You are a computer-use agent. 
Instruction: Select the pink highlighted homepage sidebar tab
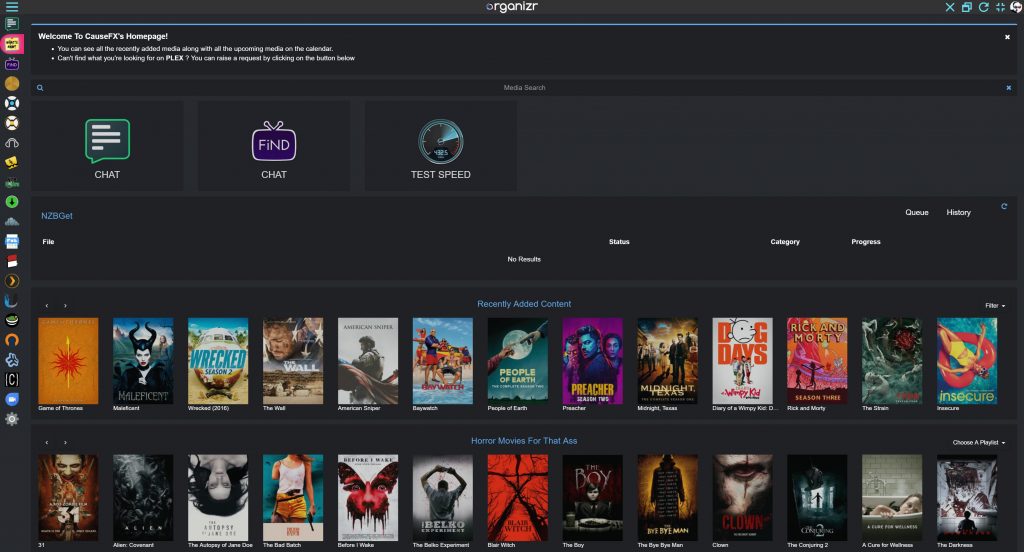(12, 44)
